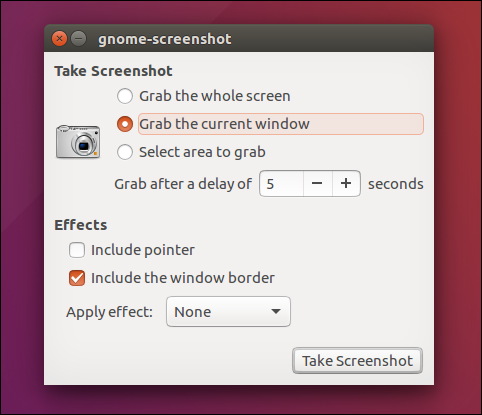This screenshot has height=415, width=482.
Task: Click the Take Screenshot button
Action: [357, 361]
